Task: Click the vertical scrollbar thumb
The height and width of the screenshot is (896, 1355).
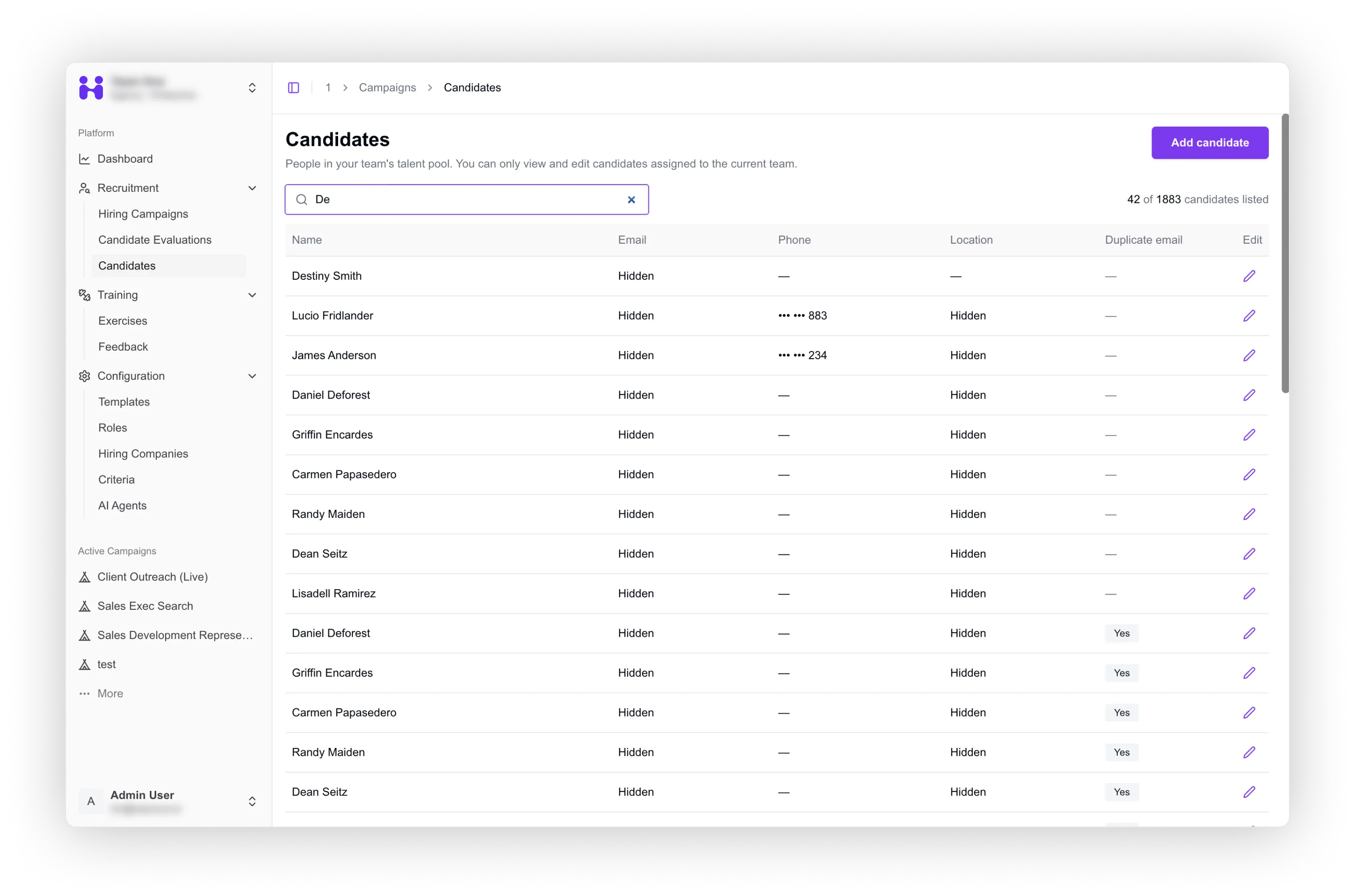Action: point(1285,254)
